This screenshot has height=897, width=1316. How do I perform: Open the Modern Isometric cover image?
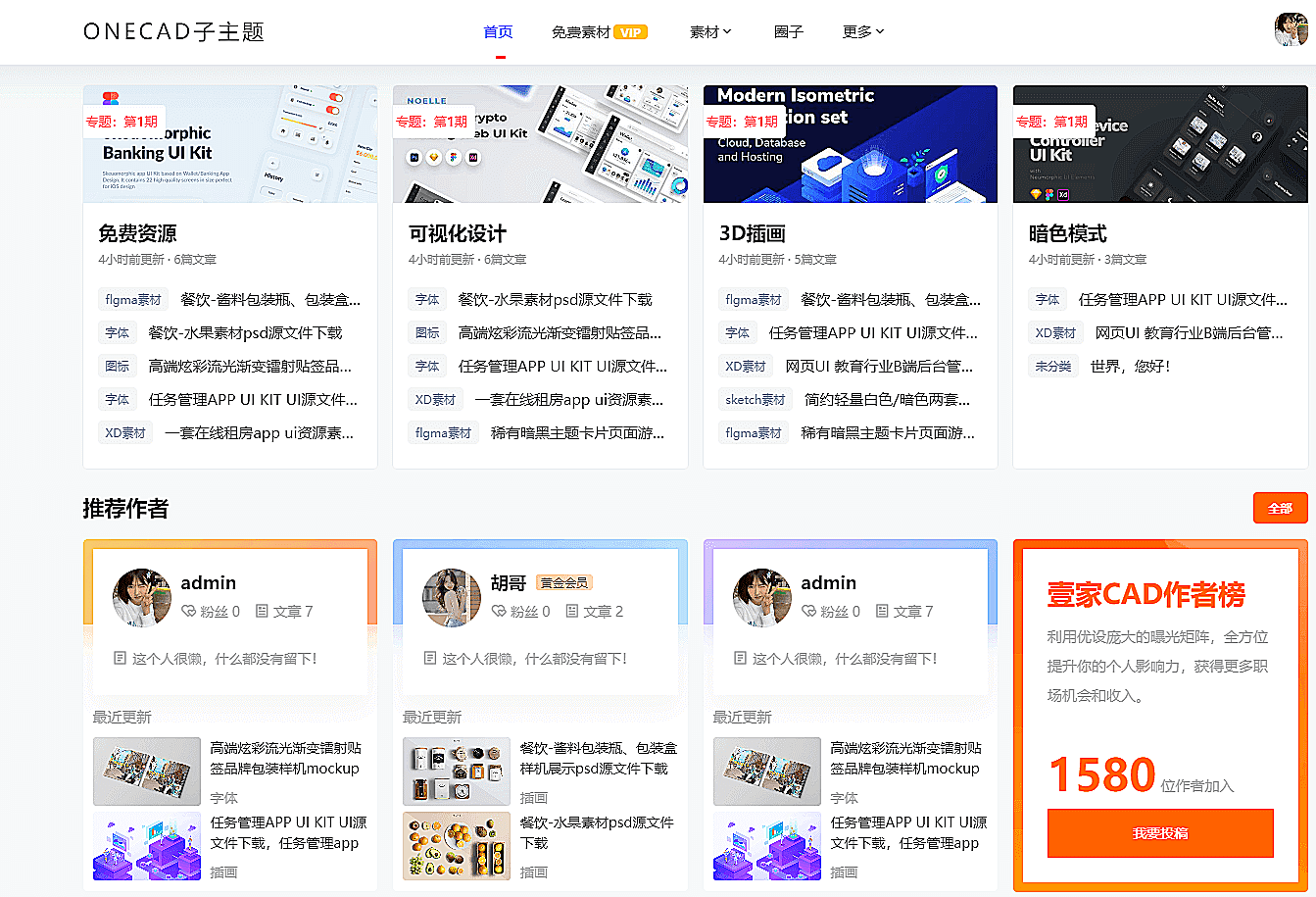[x=851, y=144]
